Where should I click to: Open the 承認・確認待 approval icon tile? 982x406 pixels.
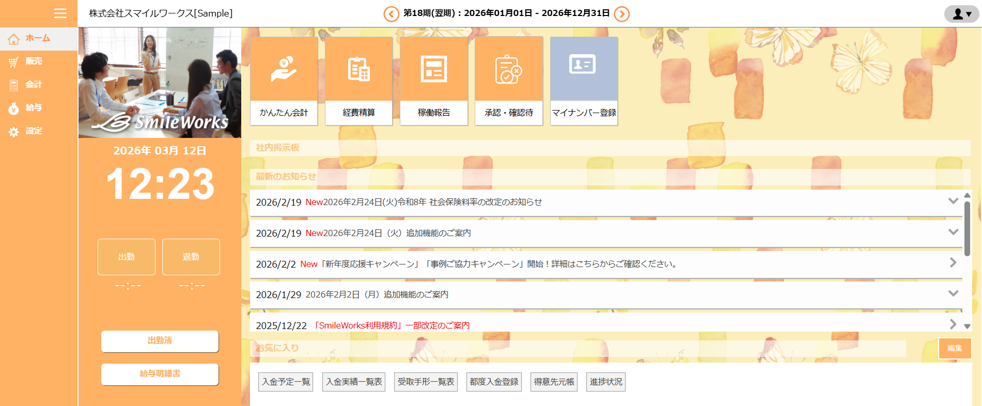pos(509,81)
